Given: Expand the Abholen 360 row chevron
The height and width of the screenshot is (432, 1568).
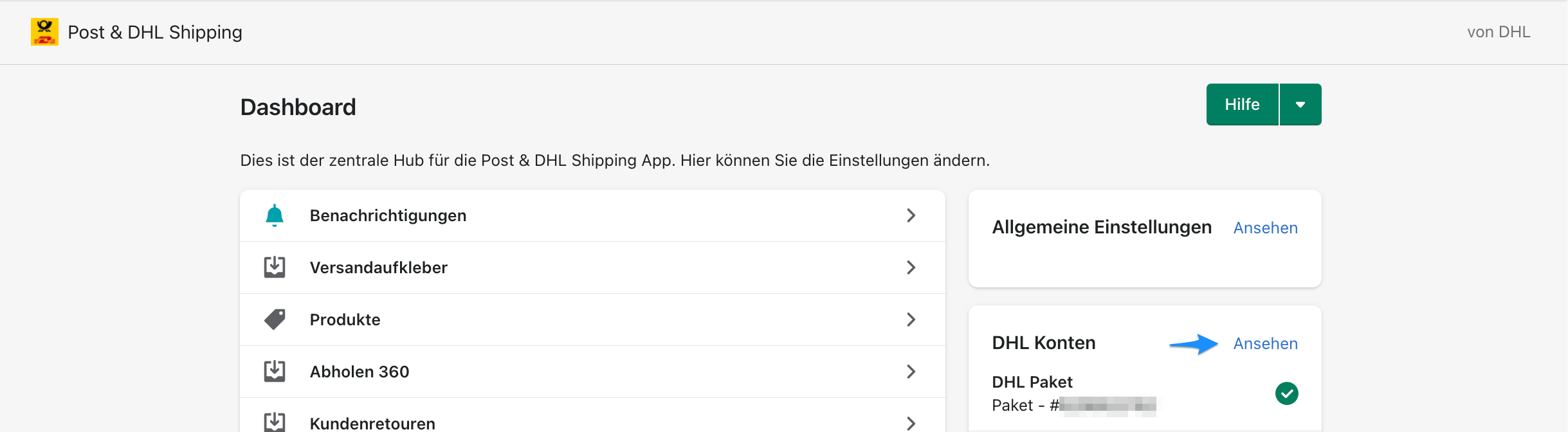Looking at the screenshot, I should click(911, 372).
